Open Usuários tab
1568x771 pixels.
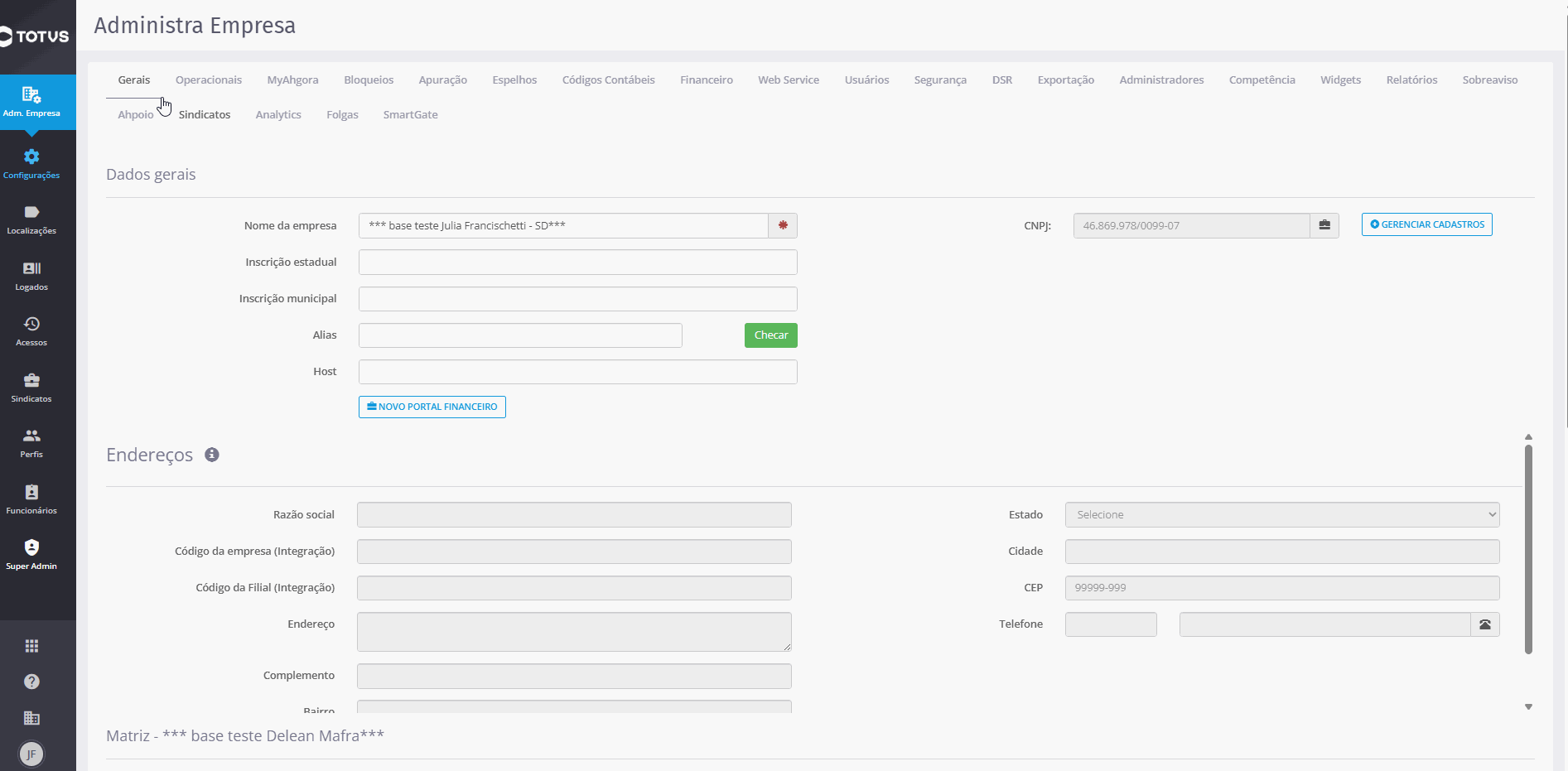tap(867, 80)
